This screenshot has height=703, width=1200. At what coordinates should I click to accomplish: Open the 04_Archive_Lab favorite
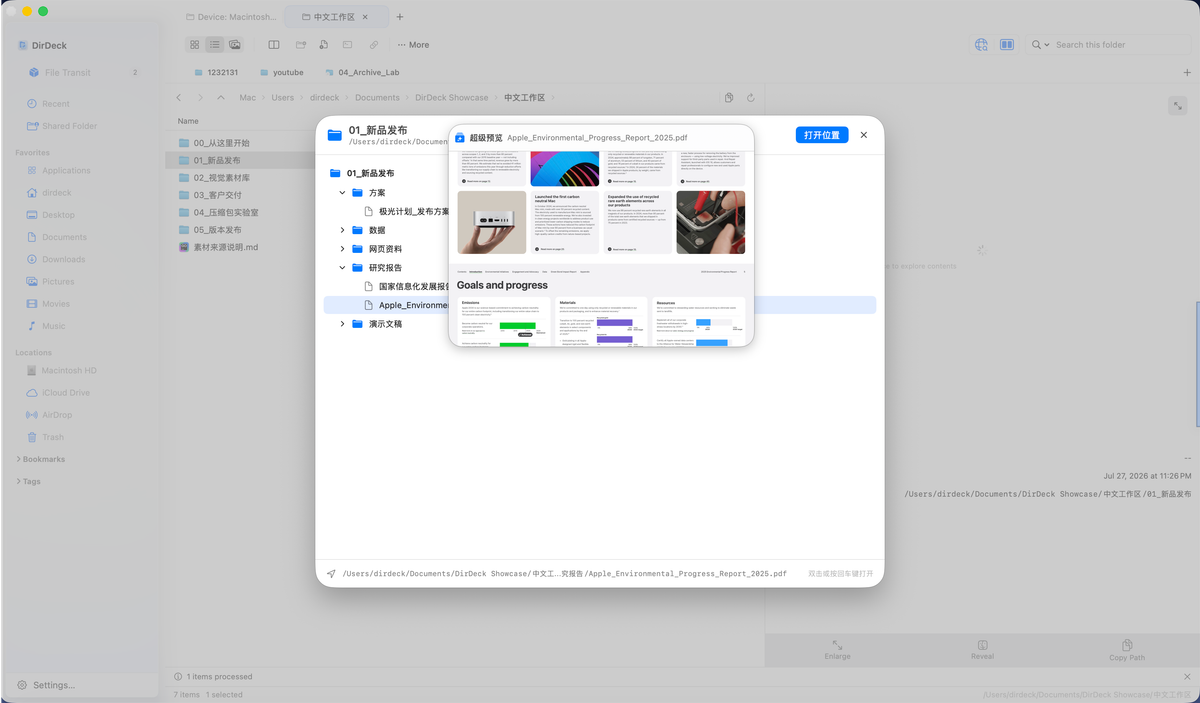click(x=361, y=73)
